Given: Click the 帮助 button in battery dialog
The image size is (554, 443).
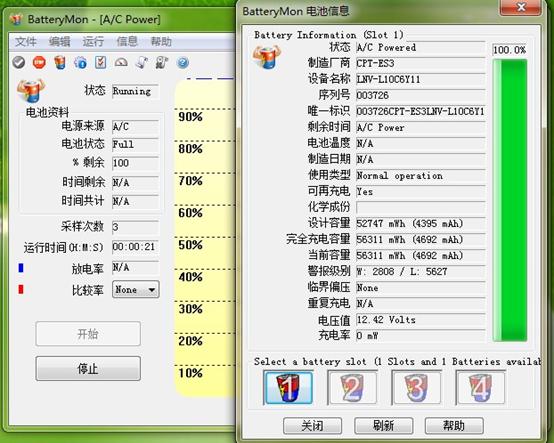Looking at the screenshot, I should (454, 426).
